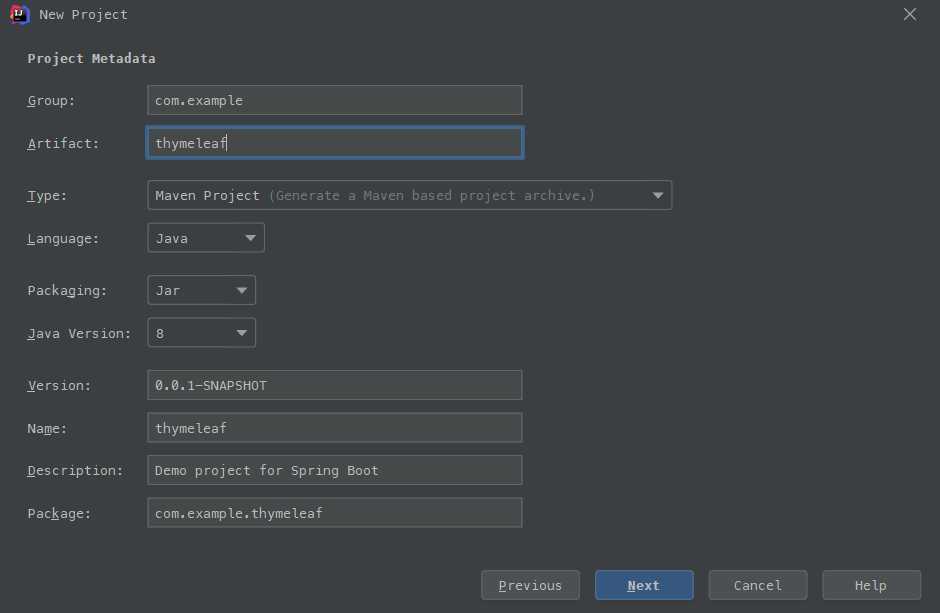The image size is (940, 613).
Task: Proceed with the Next button
Action: coord(644,585)
